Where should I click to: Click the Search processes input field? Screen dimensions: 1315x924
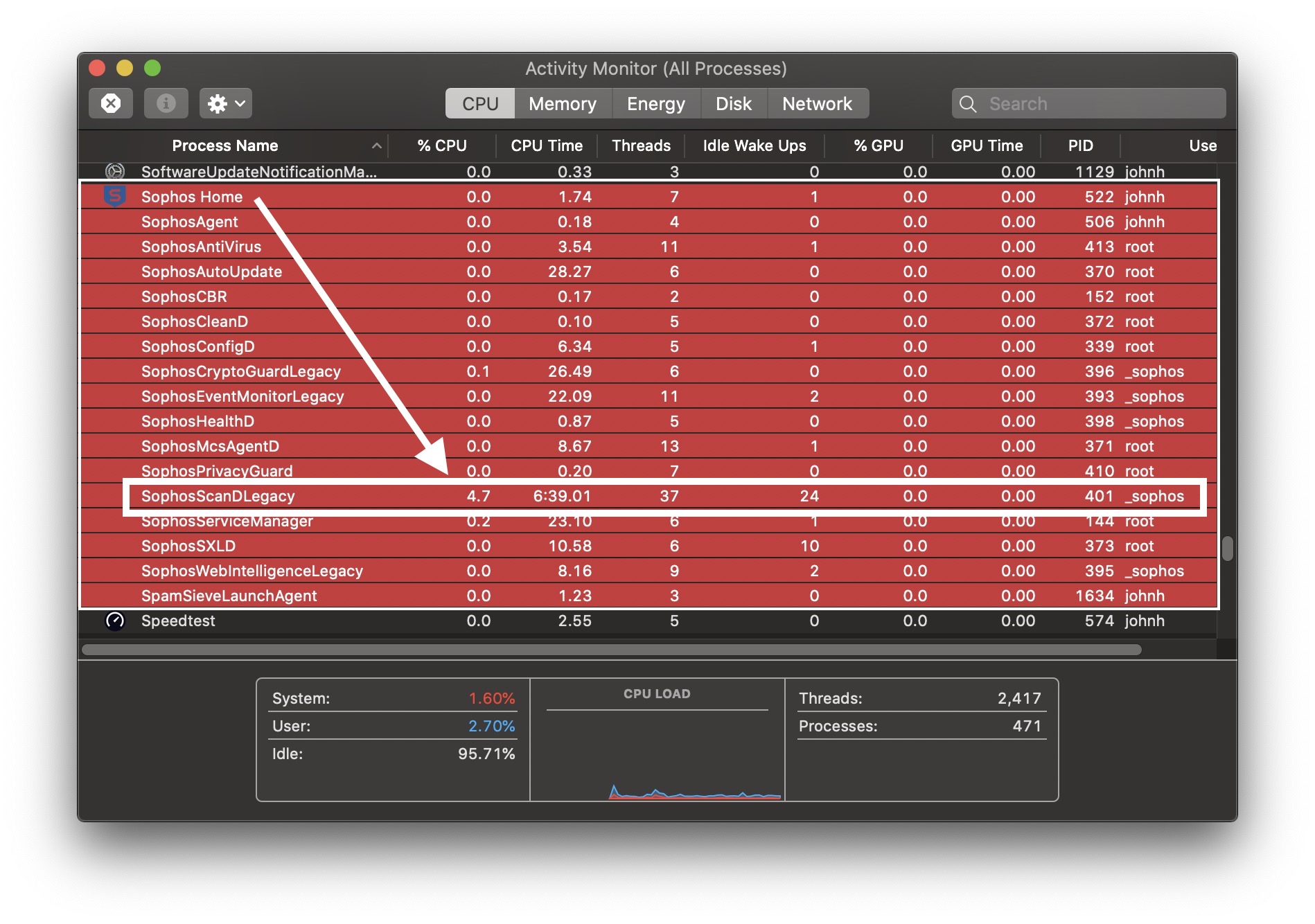[1102, 104]
